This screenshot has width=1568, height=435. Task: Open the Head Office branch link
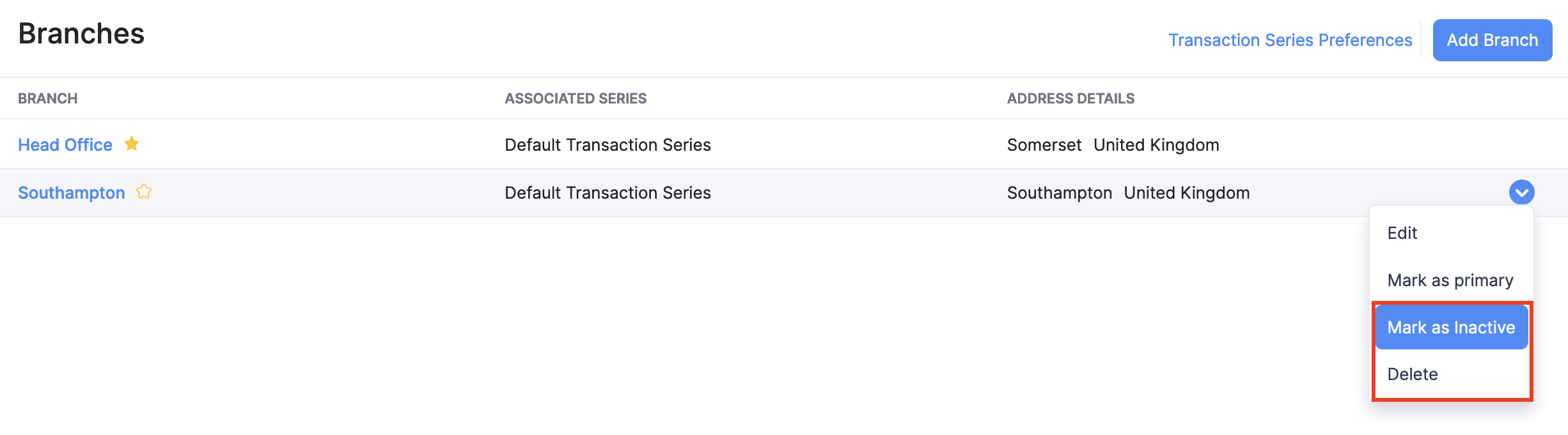tap(65, 145)
